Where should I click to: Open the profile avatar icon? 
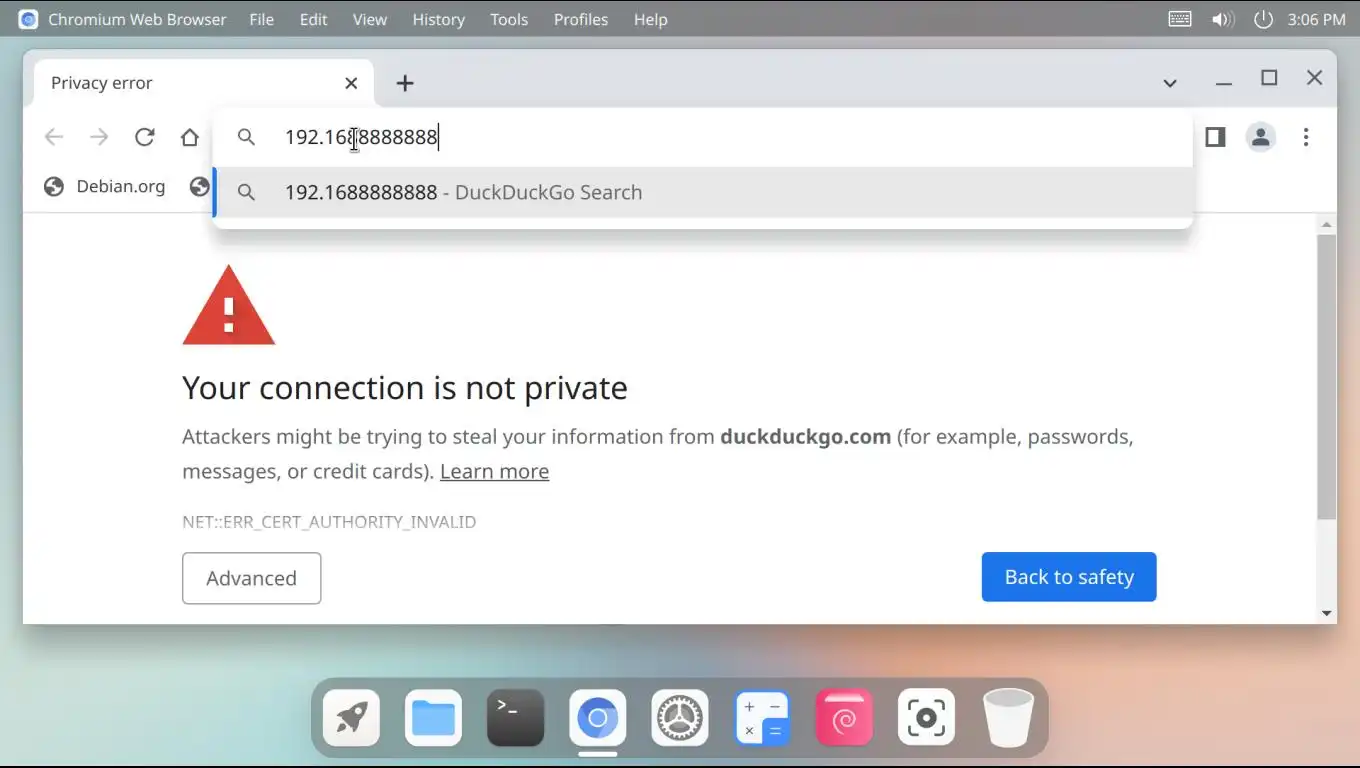[x=1261, y=137]
